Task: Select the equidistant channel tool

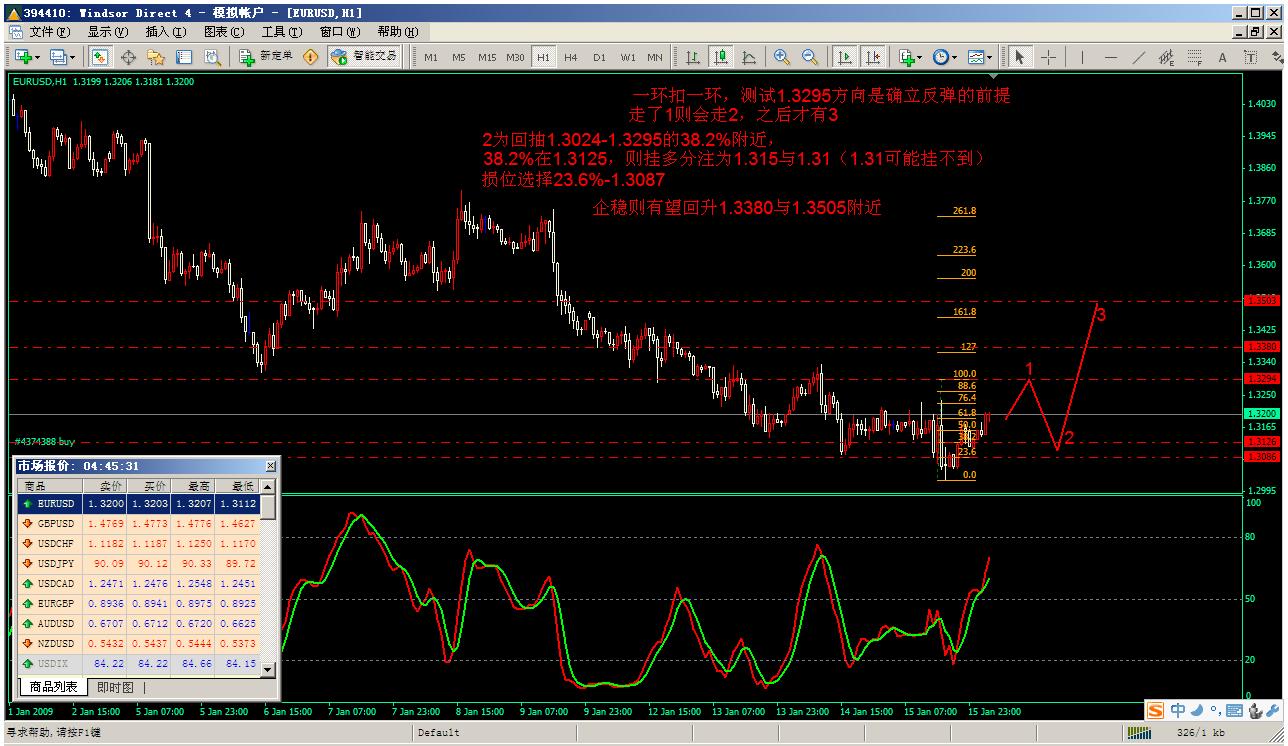Action: [x=1166, y=57]
